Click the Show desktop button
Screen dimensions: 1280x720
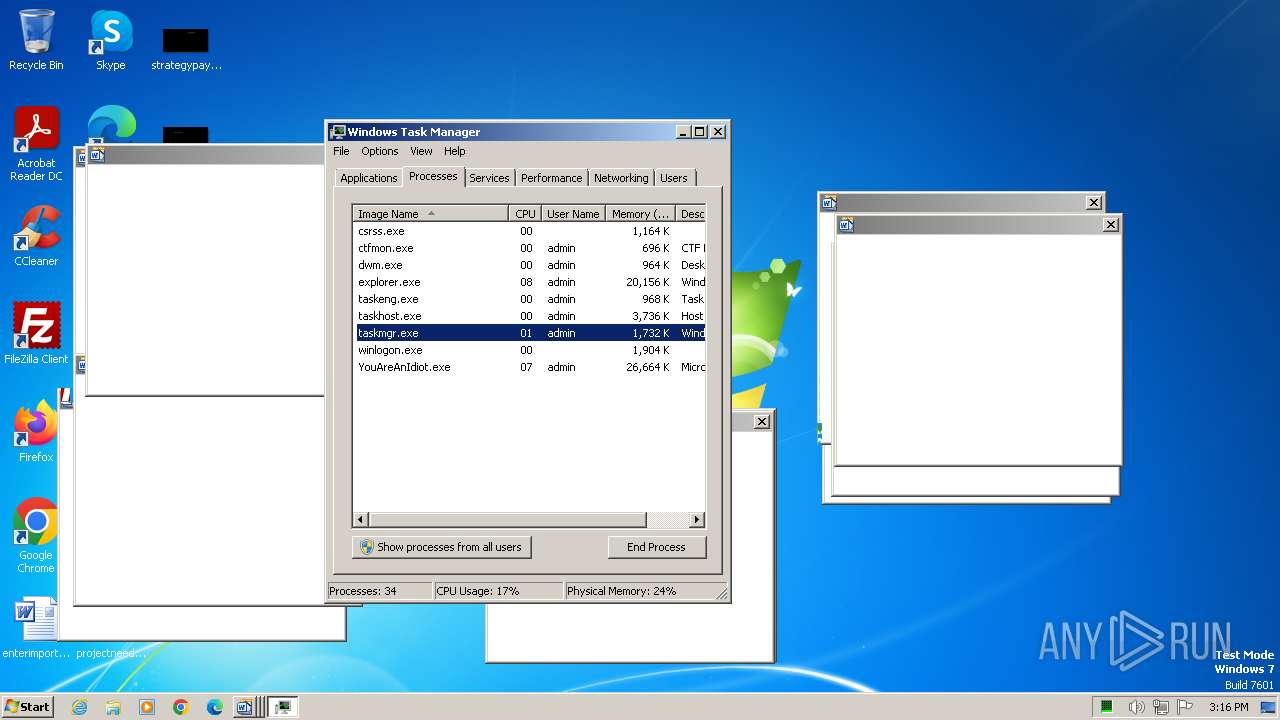(x=1270, y=707)
